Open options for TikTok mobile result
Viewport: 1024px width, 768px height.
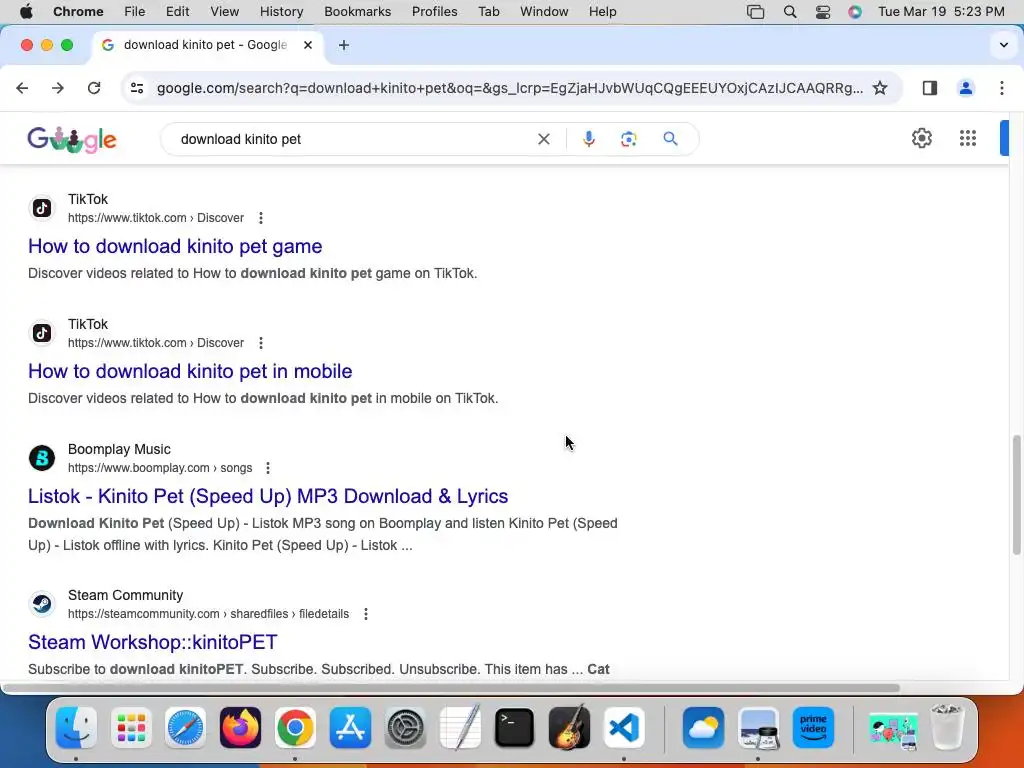point(261,343)
